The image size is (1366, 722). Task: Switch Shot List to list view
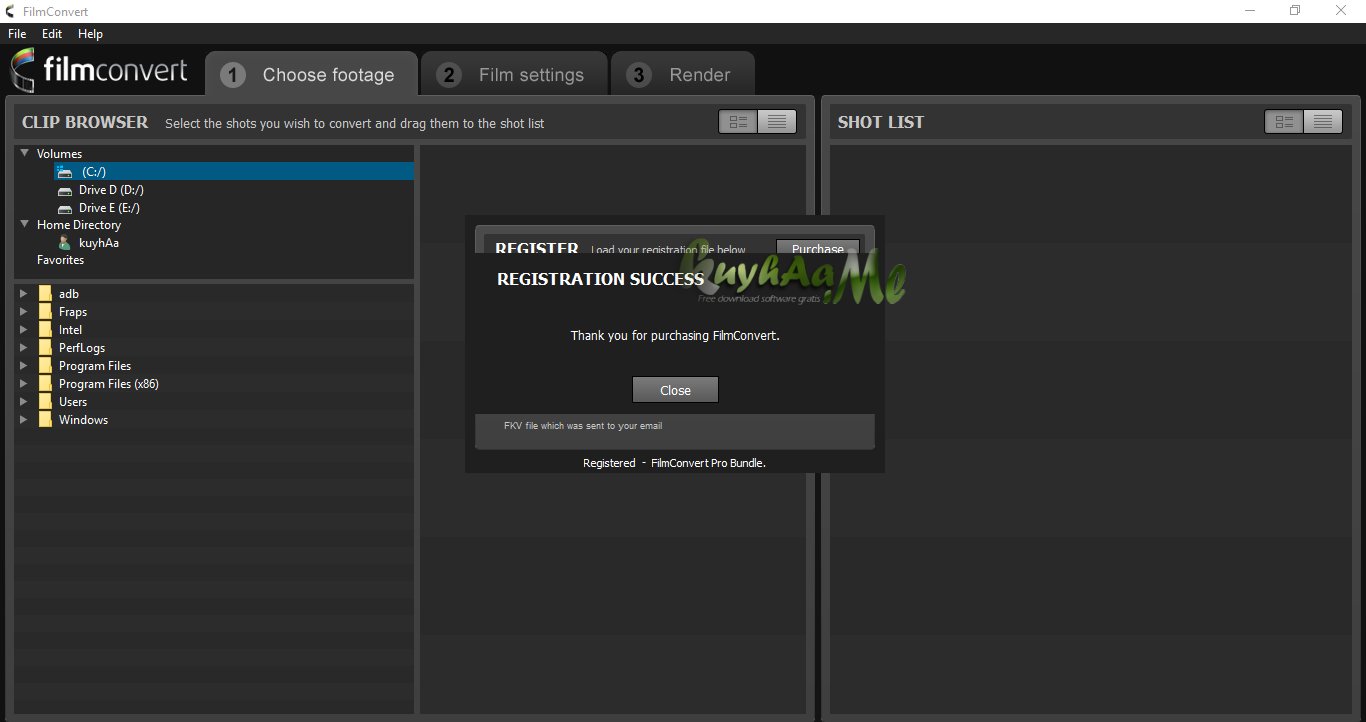1323,122
